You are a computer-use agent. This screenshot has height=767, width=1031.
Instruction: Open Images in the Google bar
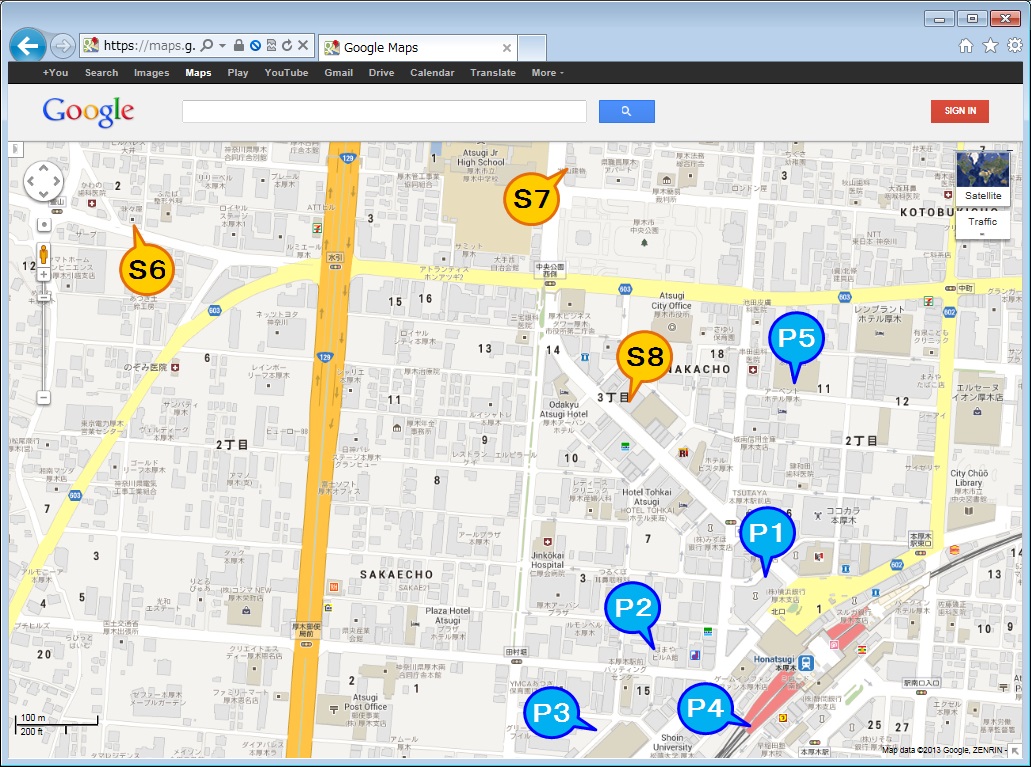[151, 73]
